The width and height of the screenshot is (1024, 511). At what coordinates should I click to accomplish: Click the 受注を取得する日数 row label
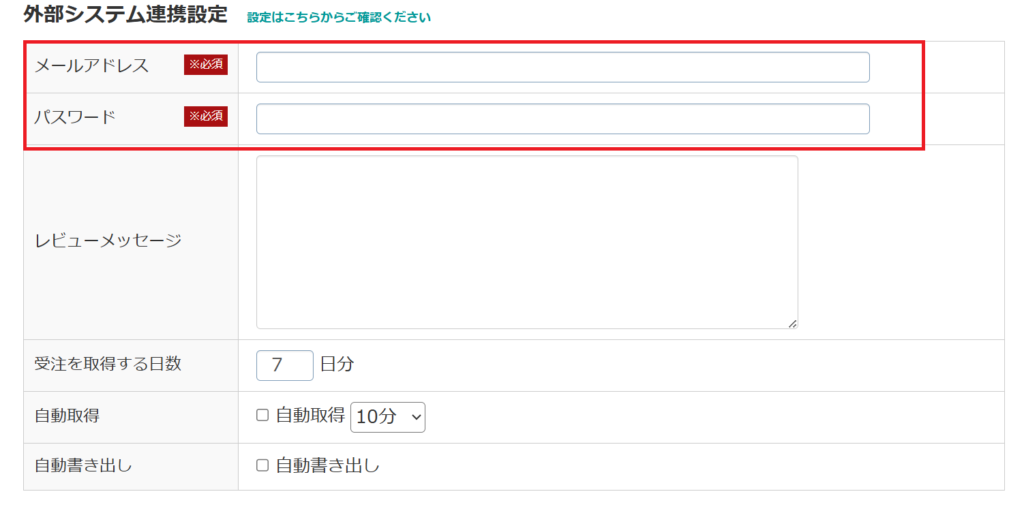coord(108,364)
